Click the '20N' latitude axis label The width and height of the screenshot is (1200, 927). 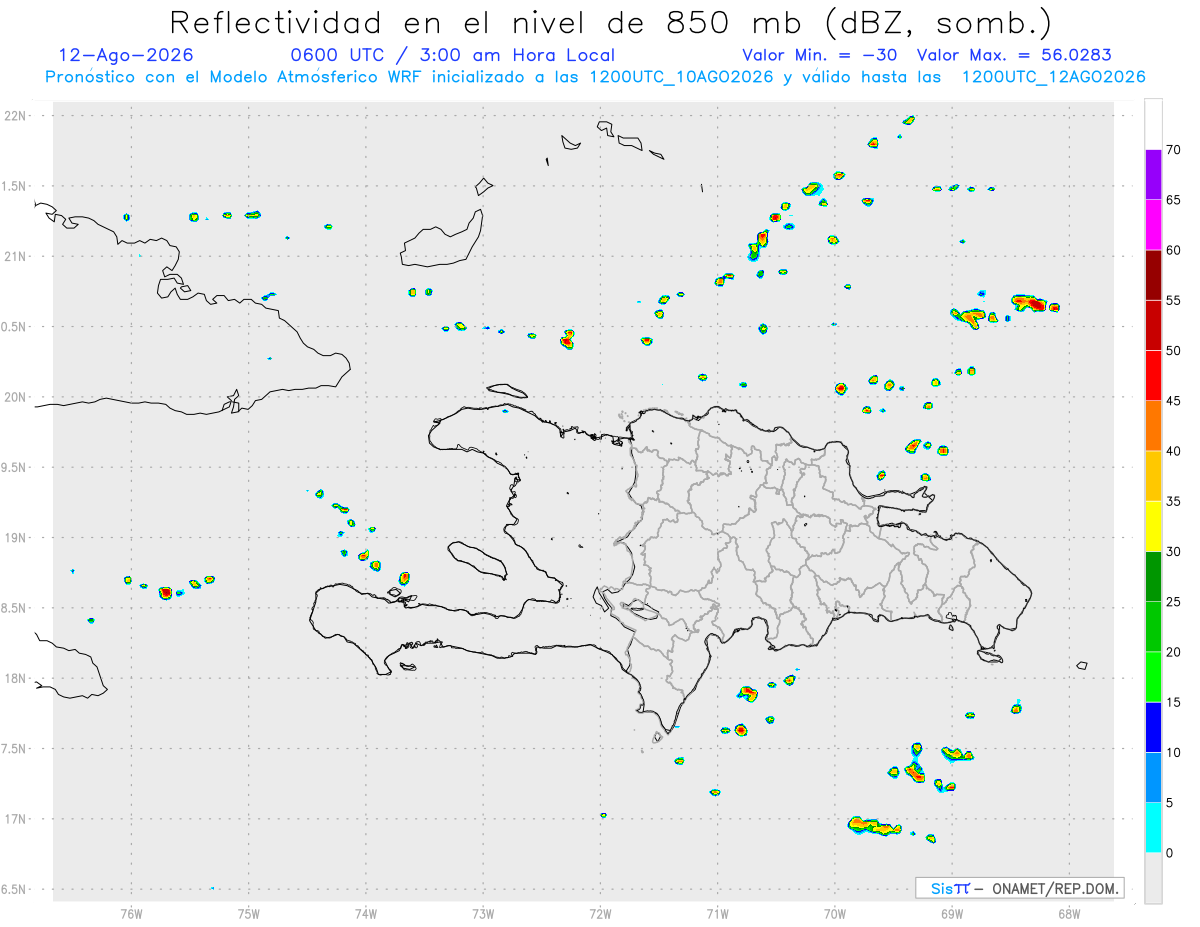[x=17, y=397]
